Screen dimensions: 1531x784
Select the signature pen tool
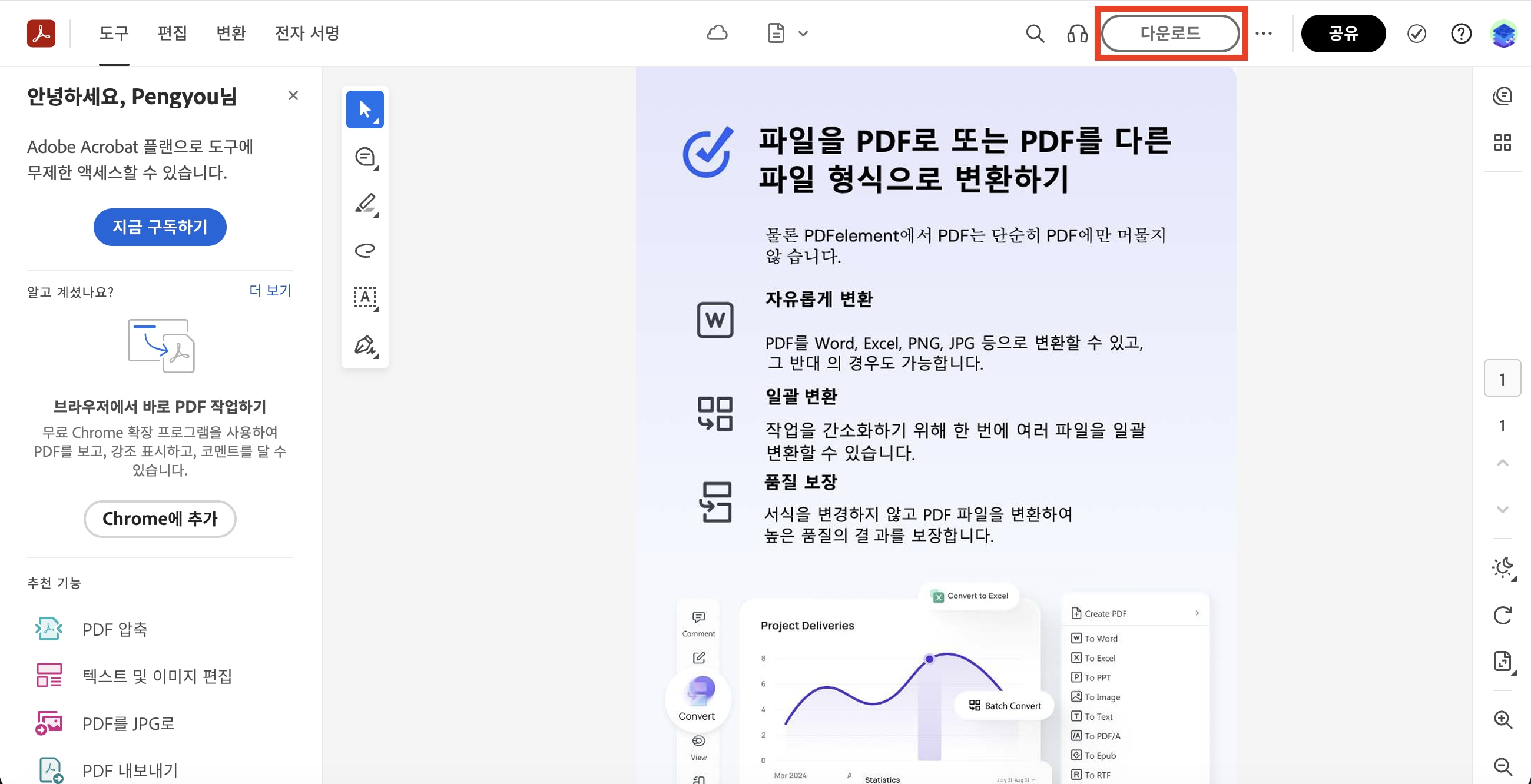[x=365, y=345]
